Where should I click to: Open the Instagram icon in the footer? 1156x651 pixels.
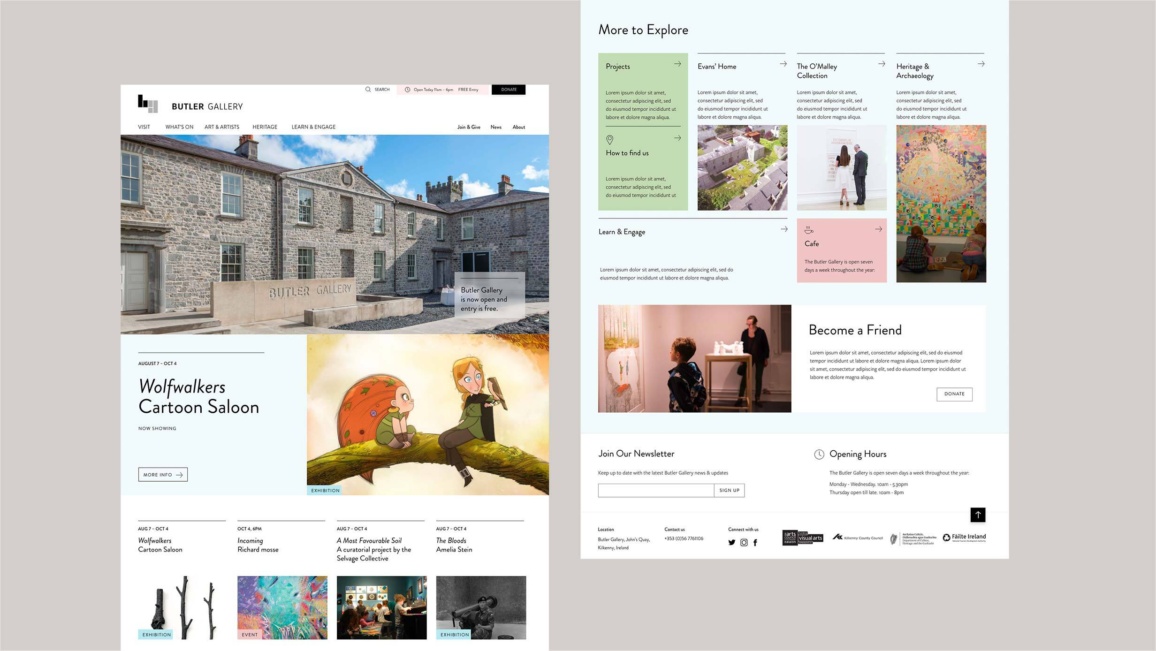tap(744, 543)
